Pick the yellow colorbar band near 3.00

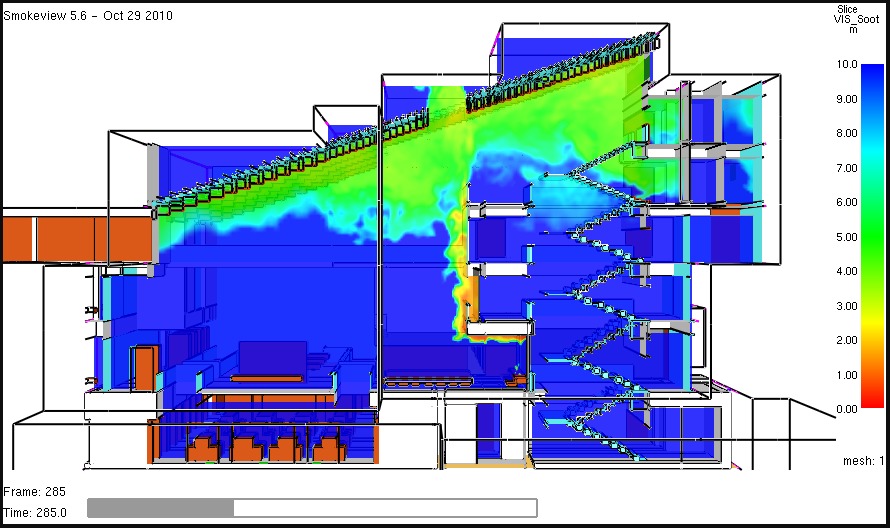872,306
